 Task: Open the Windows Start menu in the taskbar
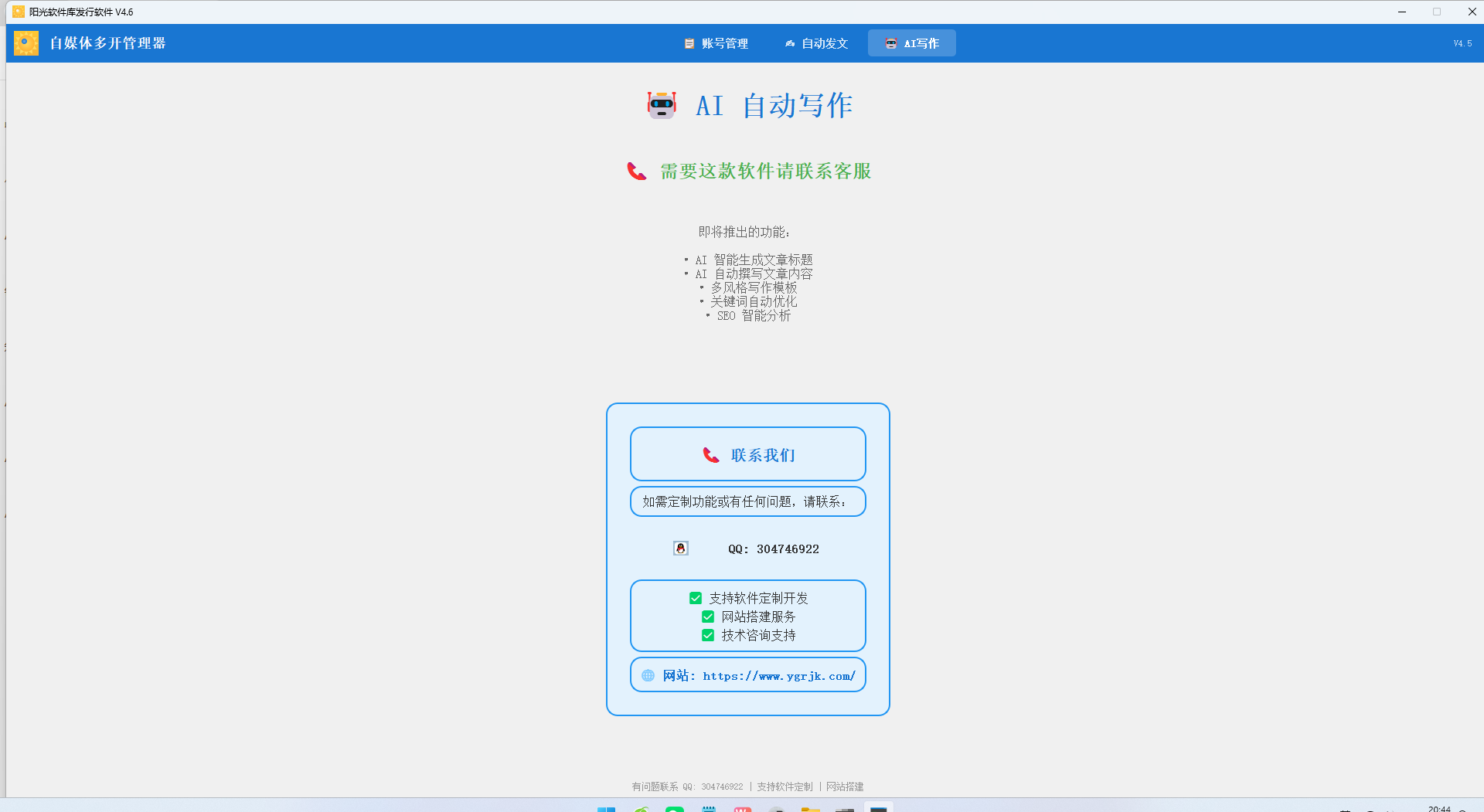tap(606, 808)
